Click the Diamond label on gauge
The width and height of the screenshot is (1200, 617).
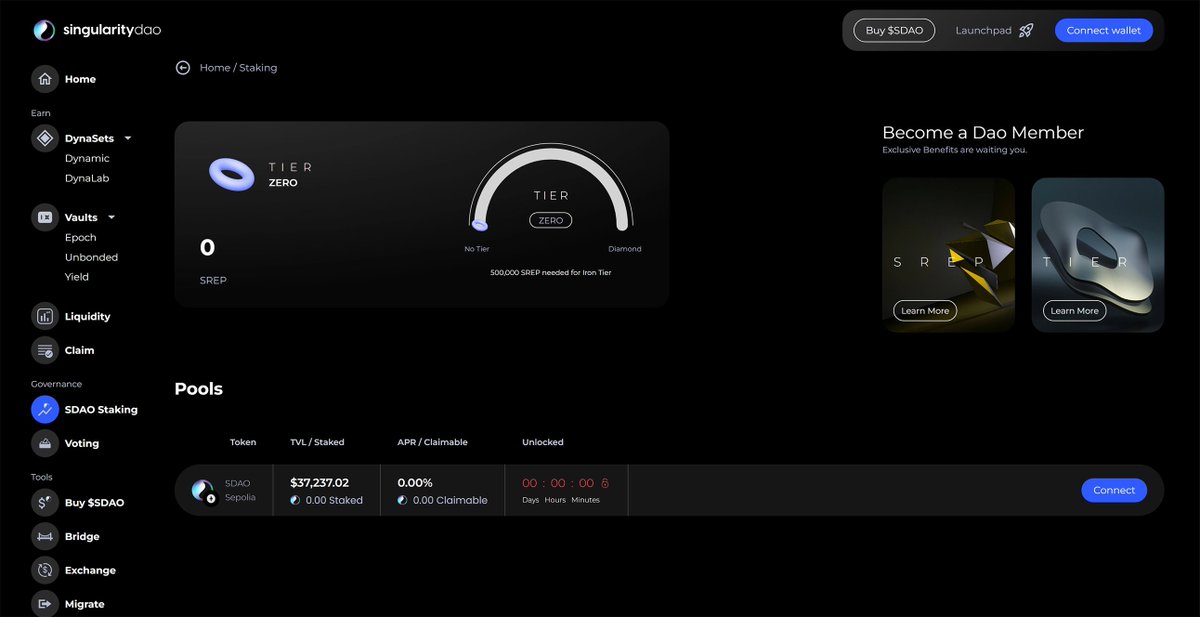click(x=625, y=249)
